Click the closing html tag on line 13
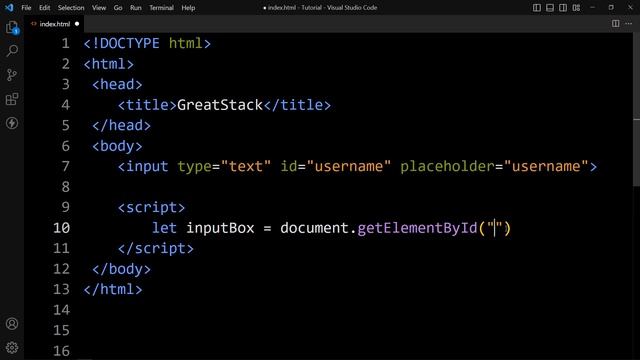Image resolution: width=640 pixels, height=360 pixels. [x=113, y=289]
